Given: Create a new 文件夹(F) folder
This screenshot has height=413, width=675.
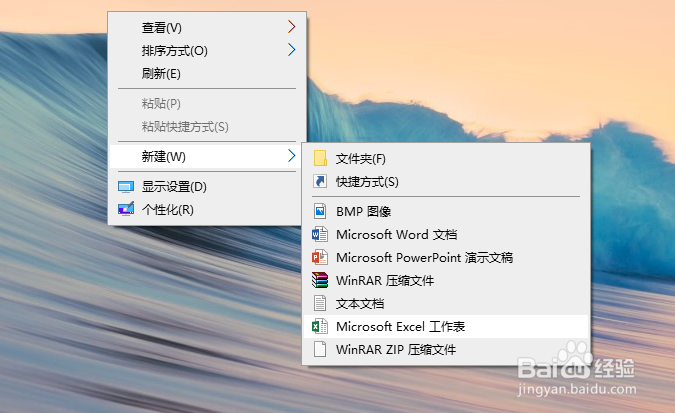Looking at the screenshot, I should click(446, 158).
